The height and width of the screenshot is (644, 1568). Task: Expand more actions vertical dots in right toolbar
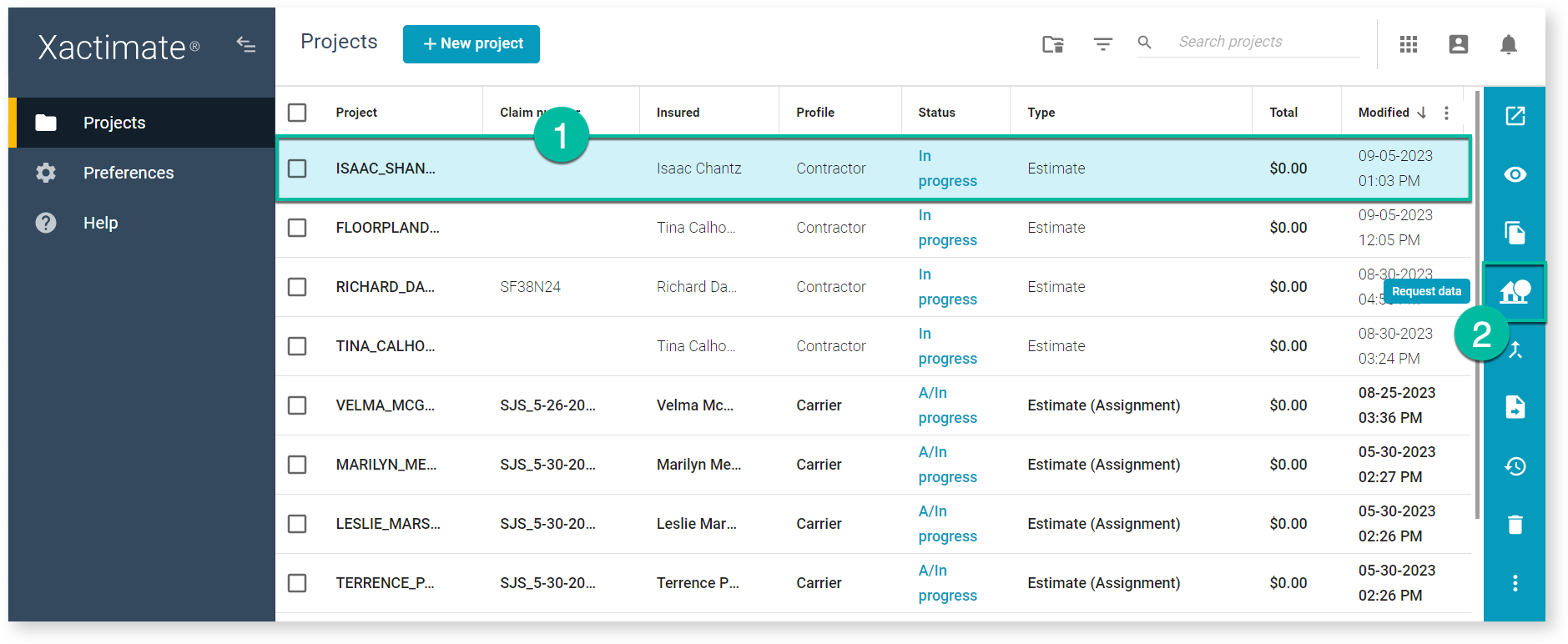[1515, 583]
